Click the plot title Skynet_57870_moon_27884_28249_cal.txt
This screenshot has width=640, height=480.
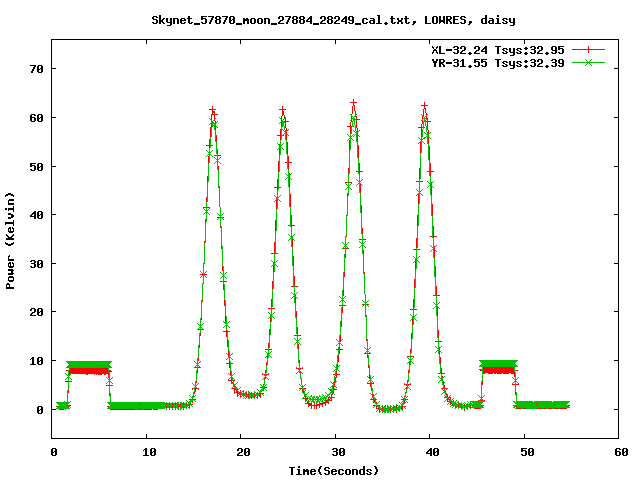coord(281,20)
